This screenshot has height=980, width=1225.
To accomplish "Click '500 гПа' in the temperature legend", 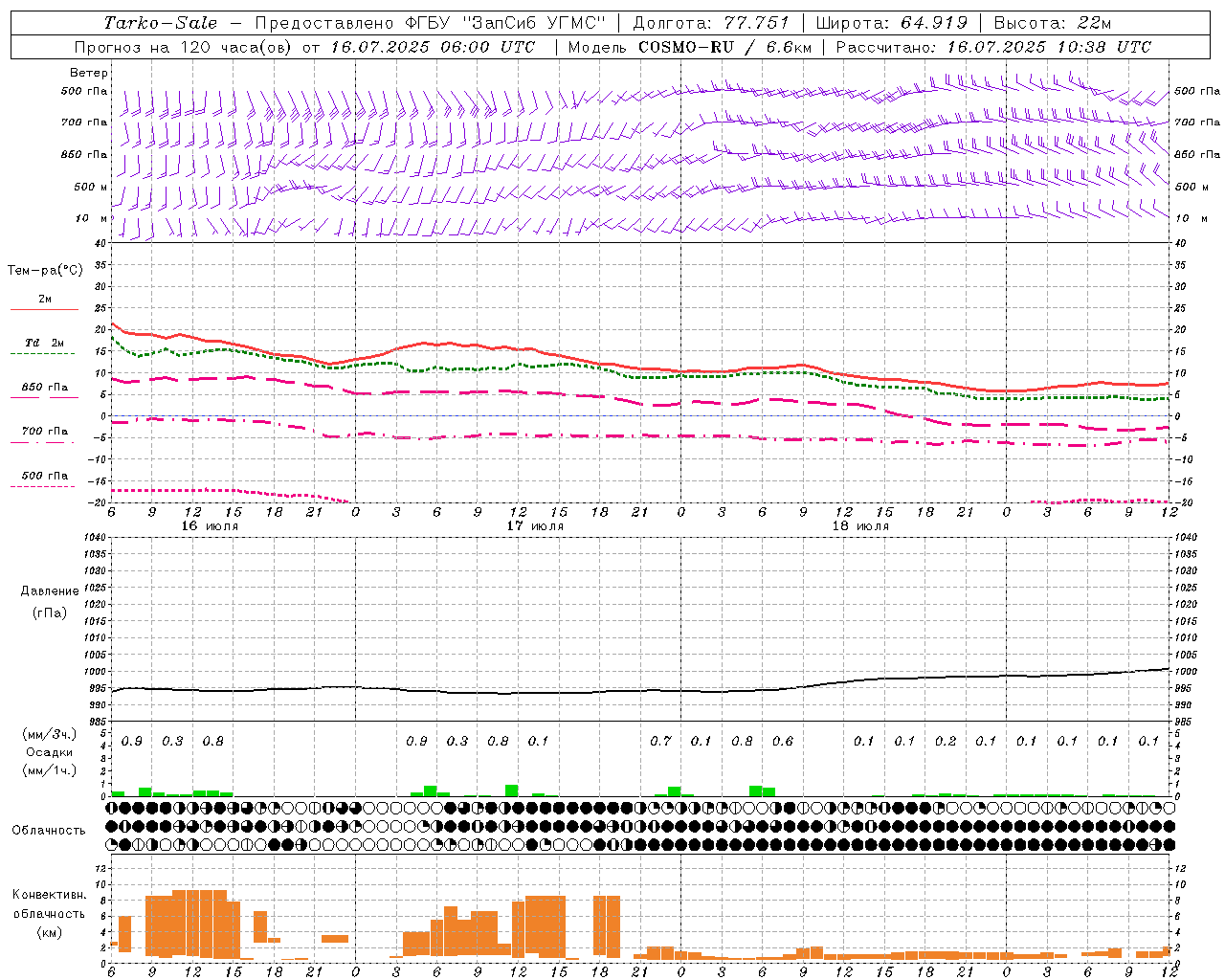I will pyautogui.click(x=45, y=476).
